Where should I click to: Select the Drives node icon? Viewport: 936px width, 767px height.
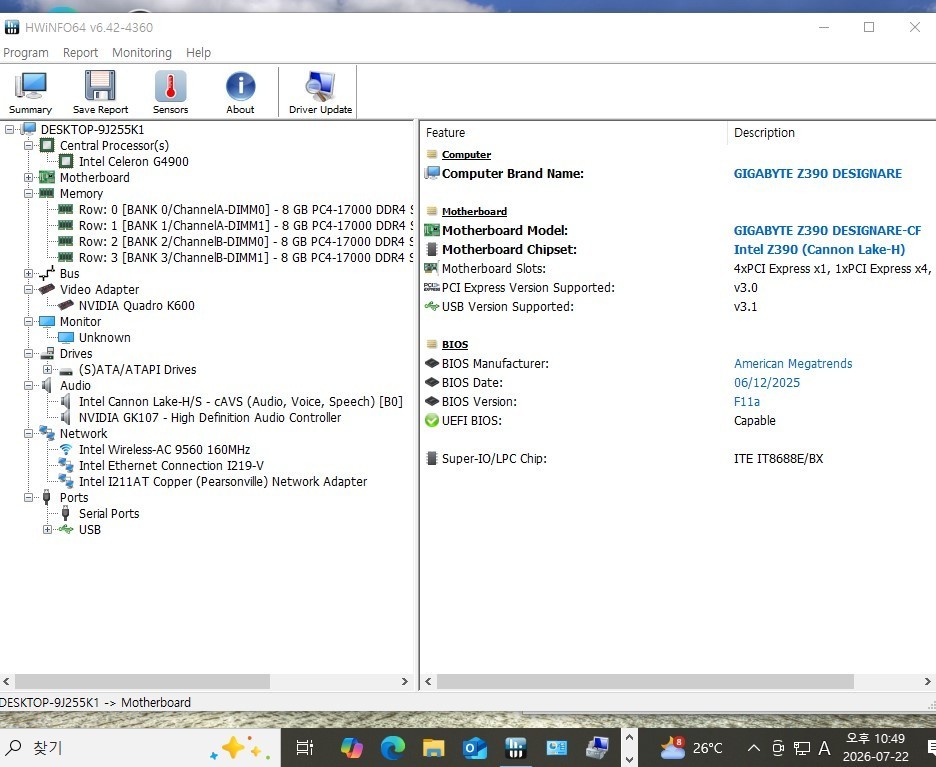47,353
